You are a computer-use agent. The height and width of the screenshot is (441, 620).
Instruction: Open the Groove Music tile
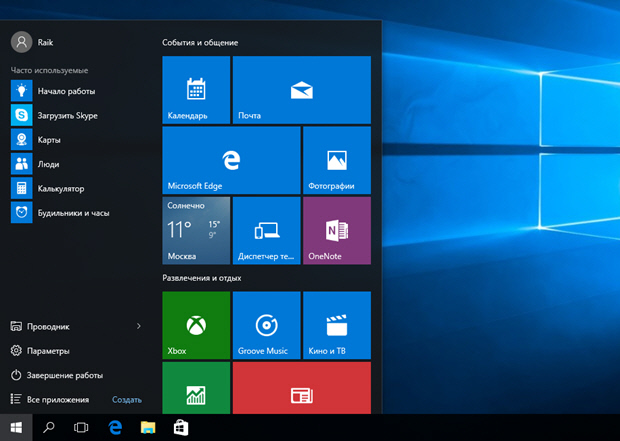click(267, 325)
